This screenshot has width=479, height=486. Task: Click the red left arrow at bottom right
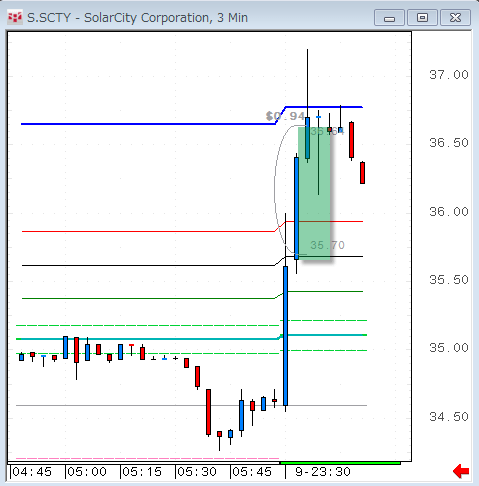click(x=461, y=471)
